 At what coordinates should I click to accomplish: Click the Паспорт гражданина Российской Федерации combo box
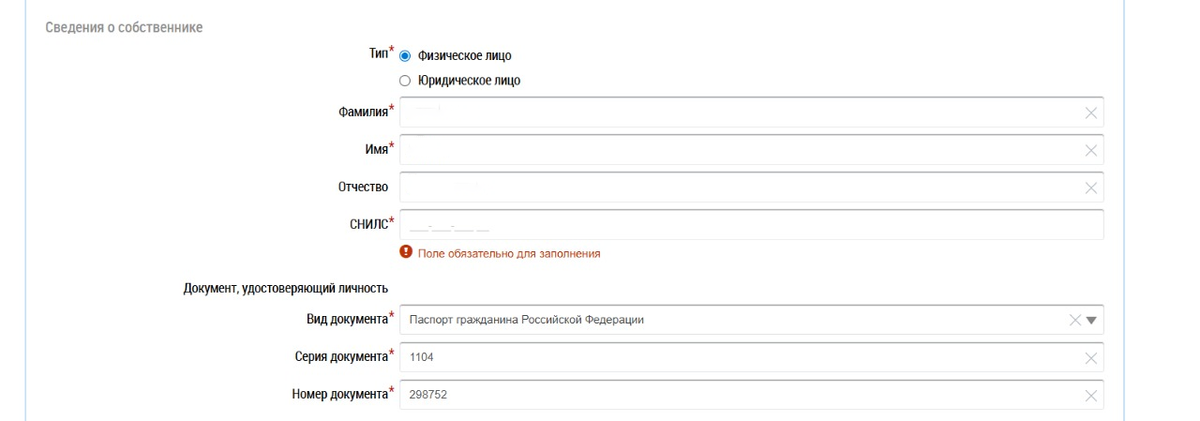[x=700, y=320]
